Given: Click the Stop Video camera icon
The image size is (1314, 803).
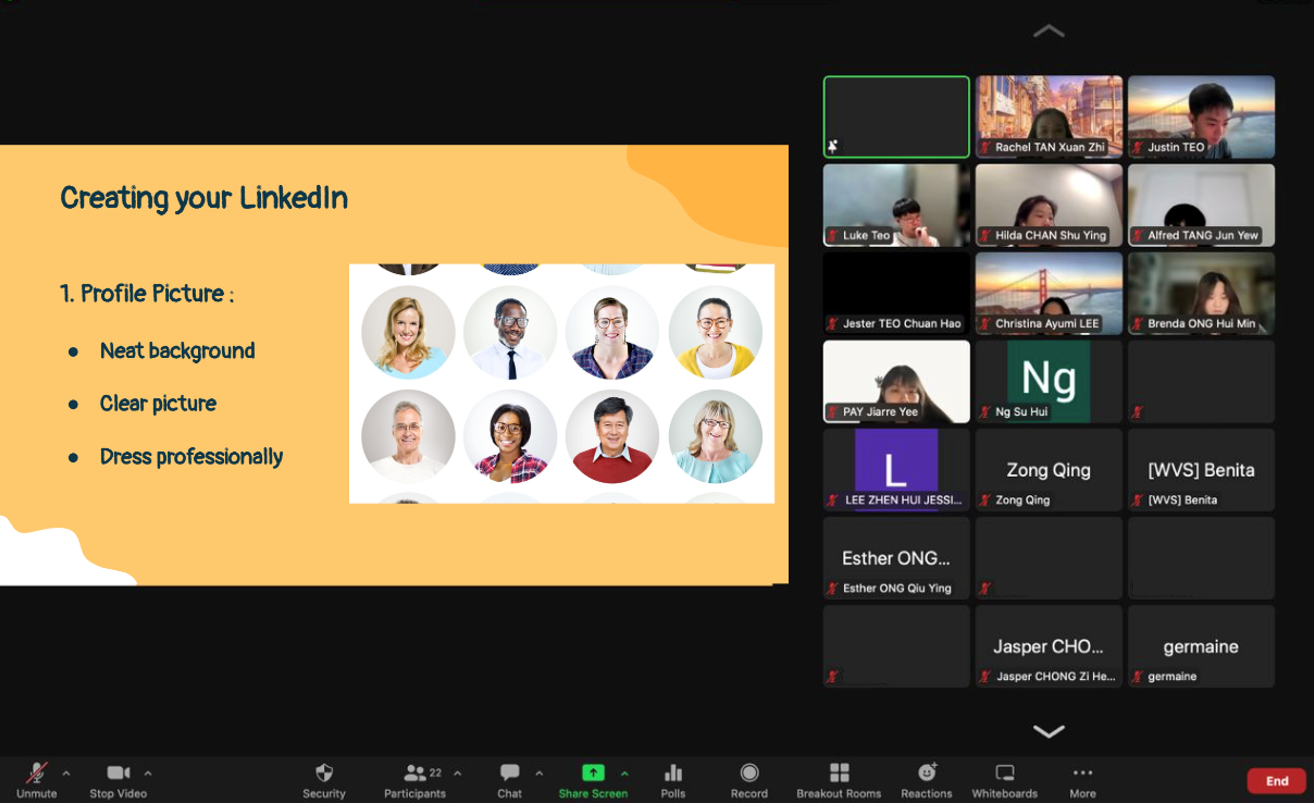Looking at the screenshot, I should pos(118,772).
